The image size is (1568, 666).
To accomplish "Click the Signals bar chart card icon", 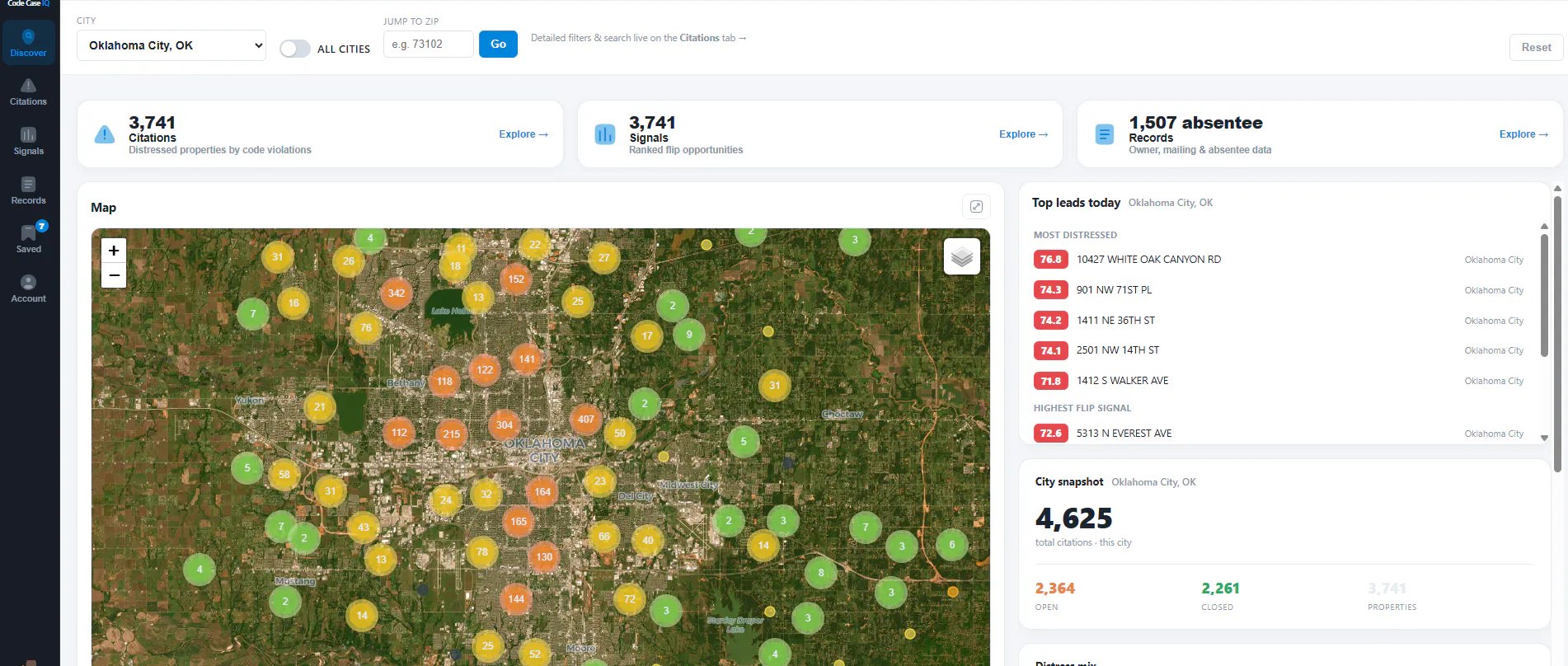I will [x=605, y=134].
